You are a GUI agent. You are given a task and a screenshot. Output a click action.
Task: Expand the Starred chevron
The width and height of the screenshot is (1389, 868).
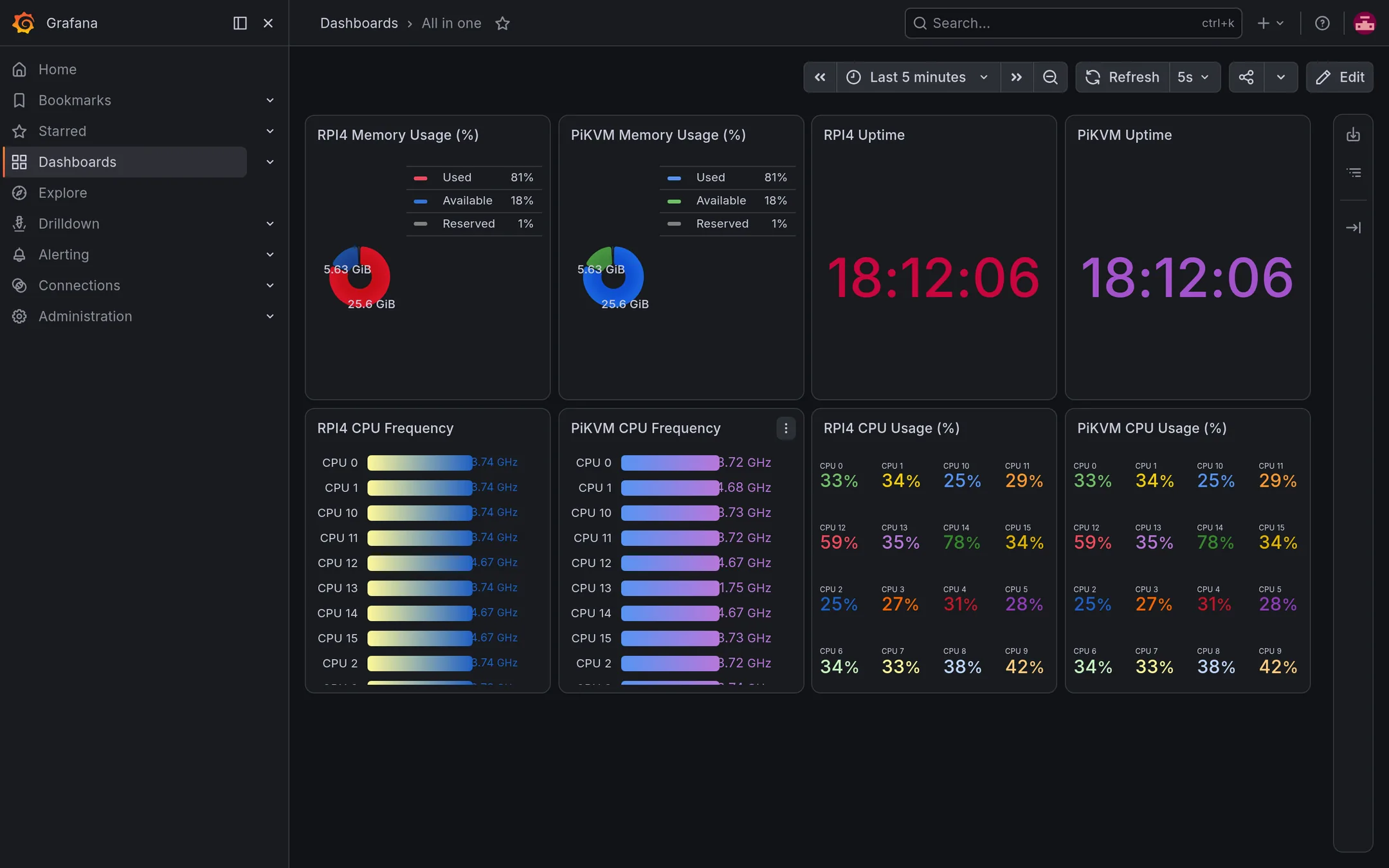pos(270,131)
